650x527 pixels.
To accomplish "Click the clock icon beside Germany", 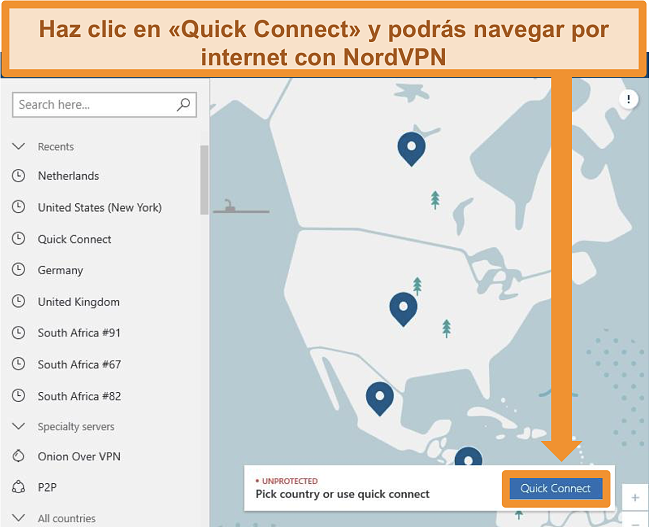I will [x=18, y=270].
